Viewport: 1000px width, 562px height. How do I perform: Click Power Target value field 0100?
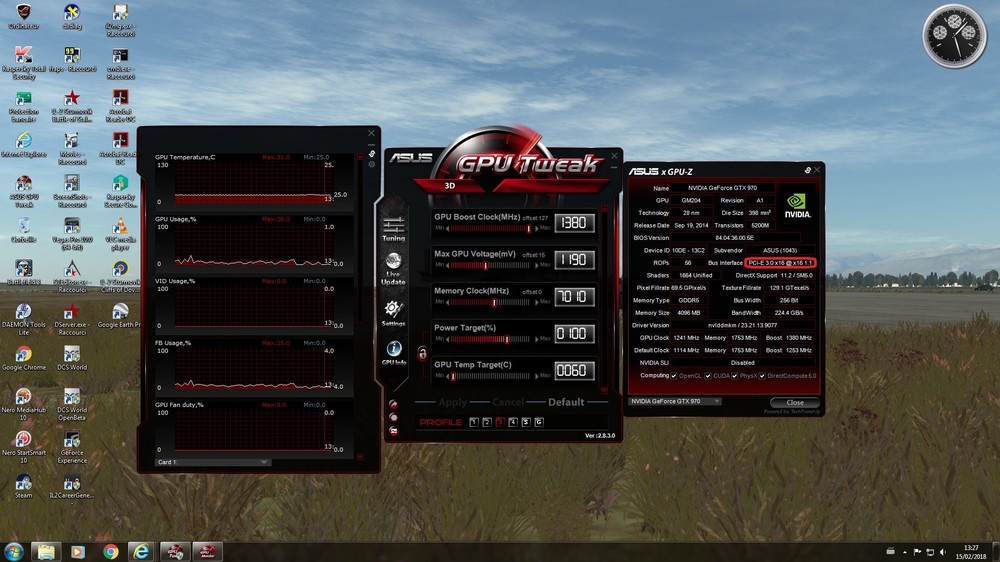point(575,334)
